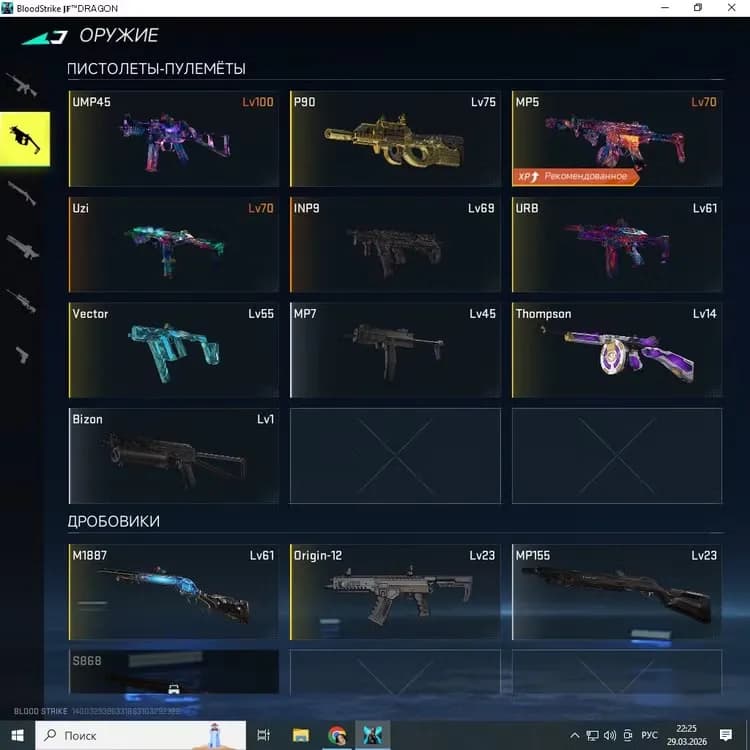The height and width of the screenshot is (750, 750).
Task: Open File Explorer from the taskbar
Action: tap(301, 735)
